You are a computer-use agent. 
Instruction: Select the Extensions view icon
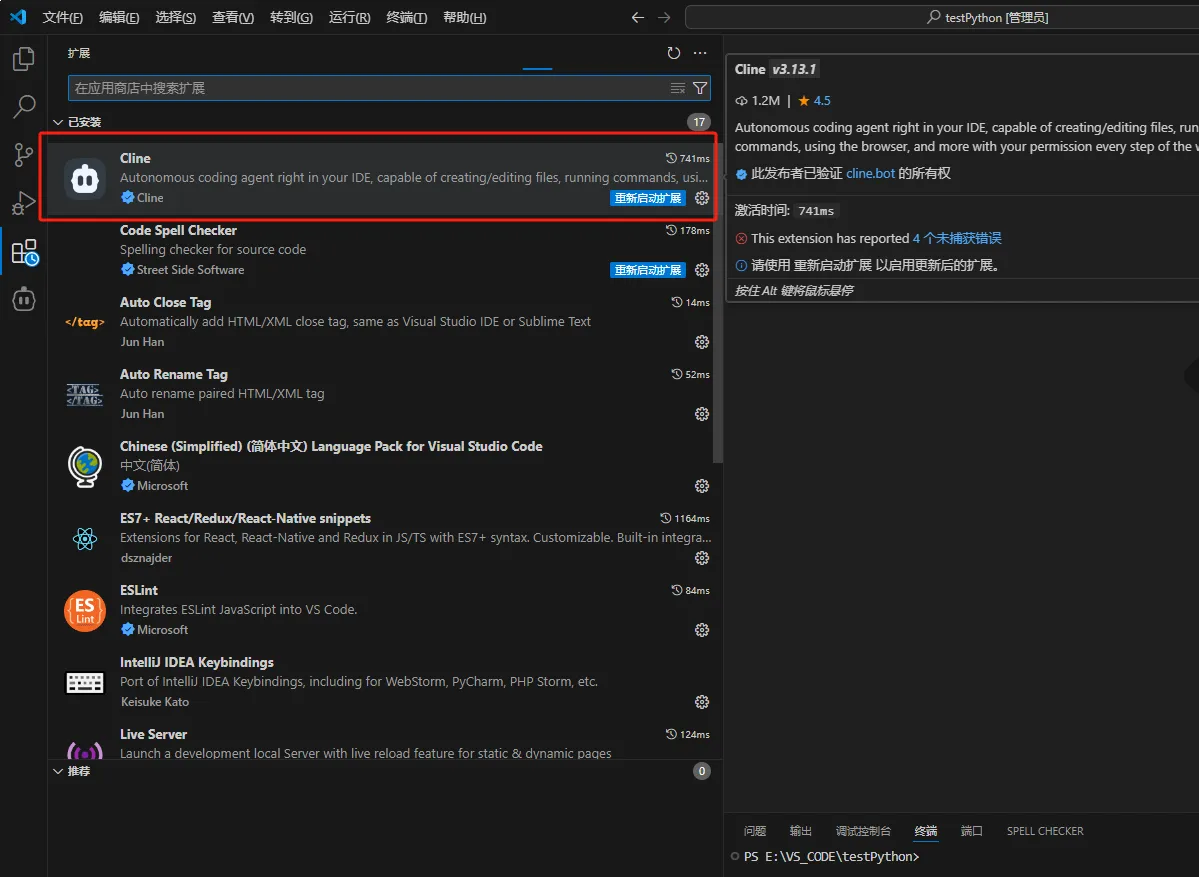(24, 252)
